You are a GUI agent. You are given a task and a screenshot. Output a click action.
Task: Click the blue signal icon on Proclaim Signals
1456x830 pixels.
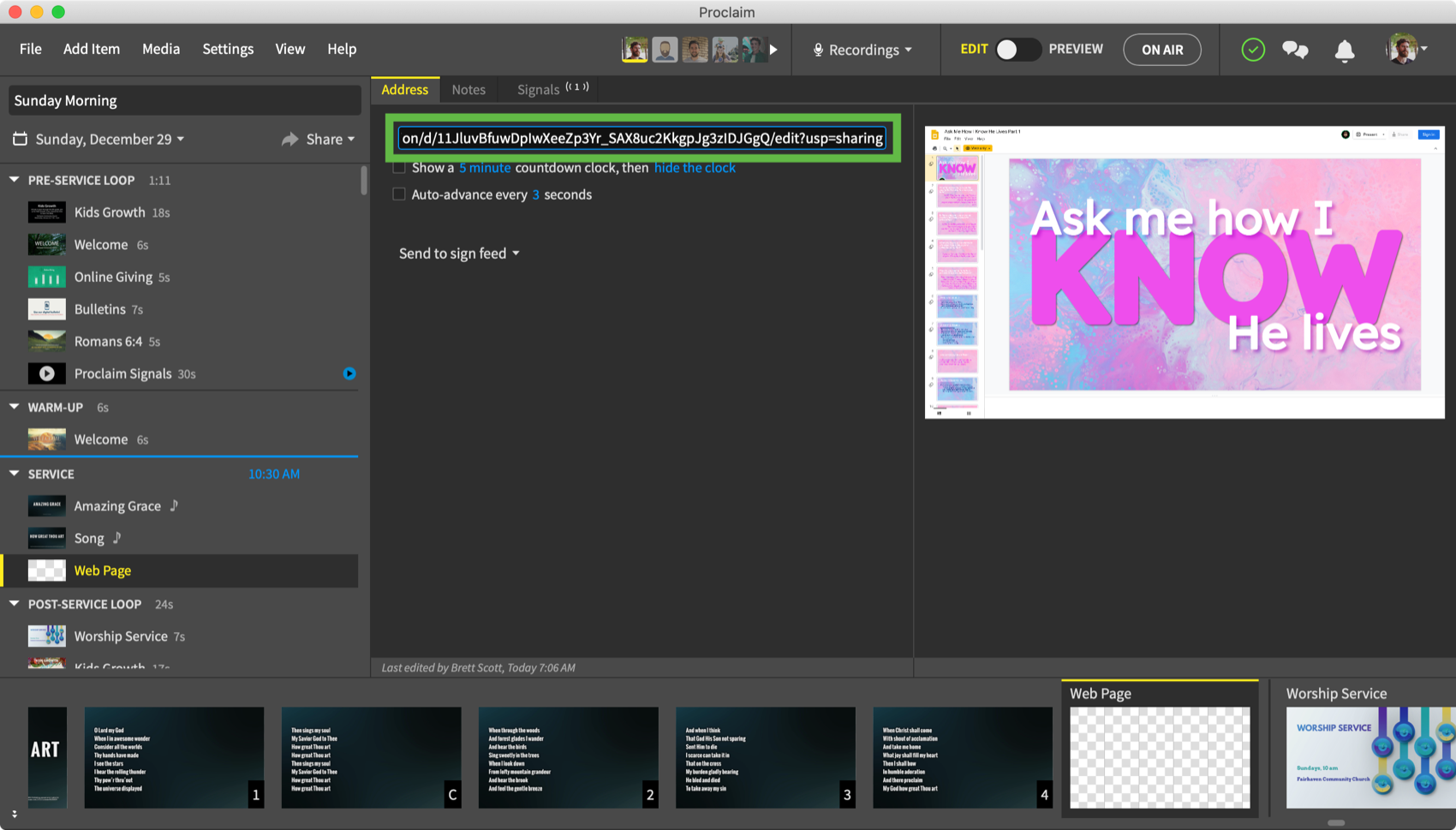click(x=349, y=373)
